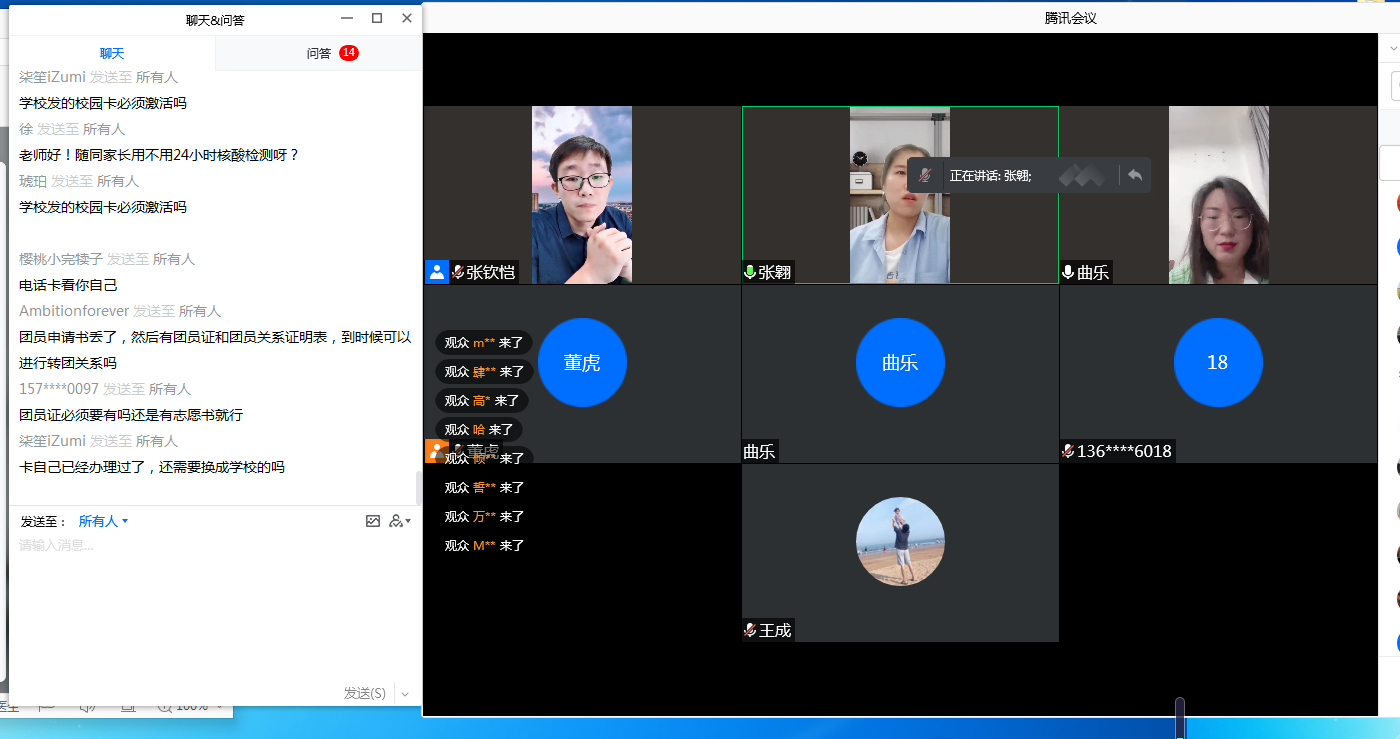This screenshot has width=1400, height=739.
Task: Click muted mic icon beside 王成
Action: [750, 630]
